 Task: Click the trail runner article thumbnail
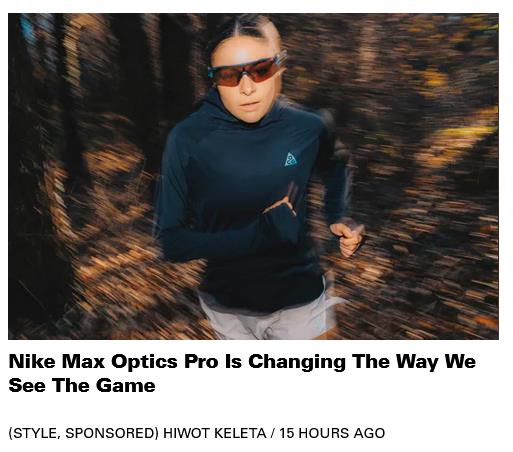click(x=253, y=176)
